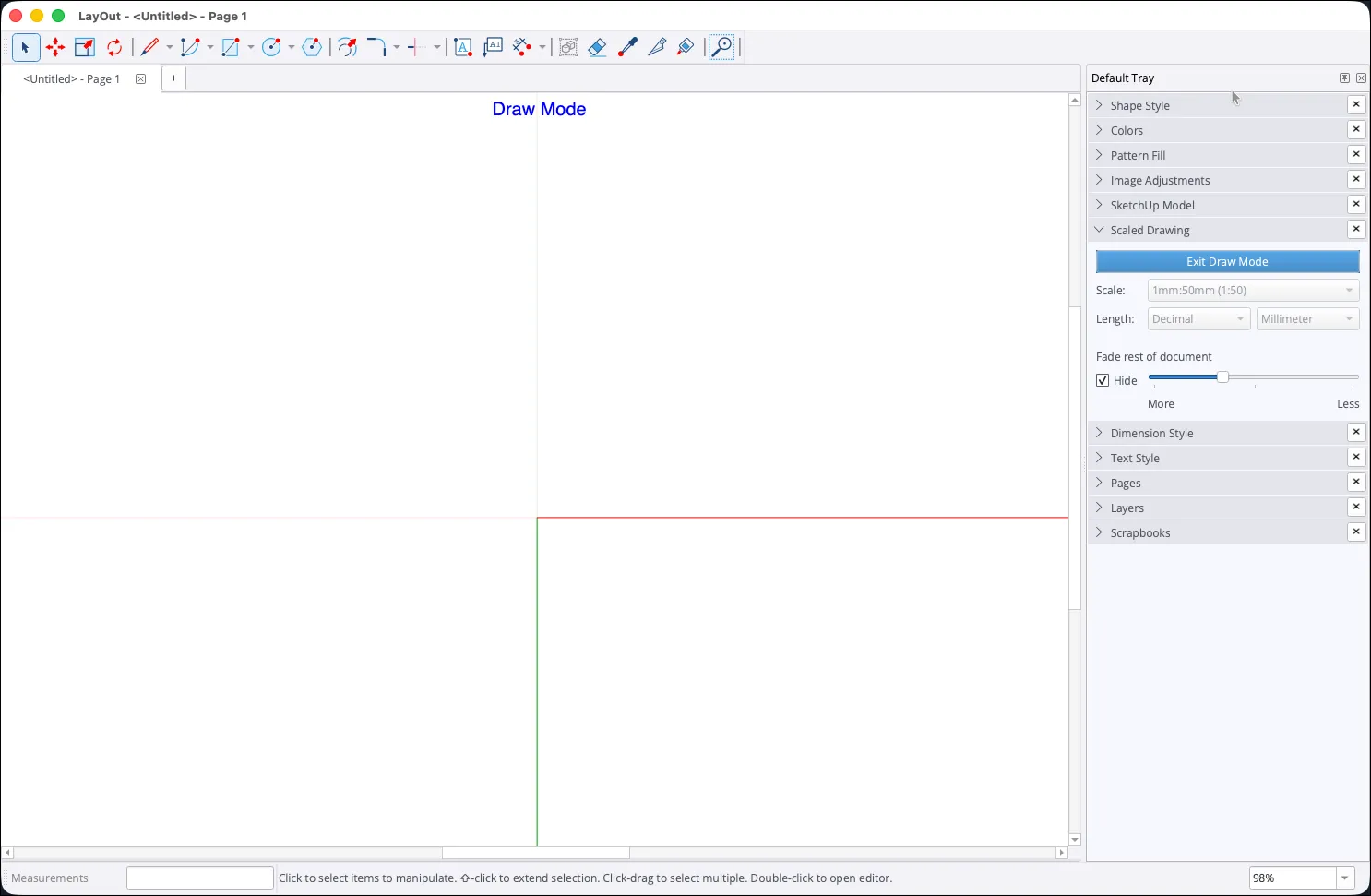Click the horizontal scrollbar thumb
Image resolution: width=1371 pixels, height=896 pixels.
click(536, 854)
